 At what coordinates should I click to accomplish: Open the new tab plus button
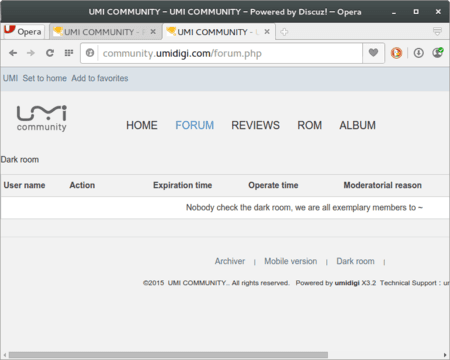(x=284, y=32)
